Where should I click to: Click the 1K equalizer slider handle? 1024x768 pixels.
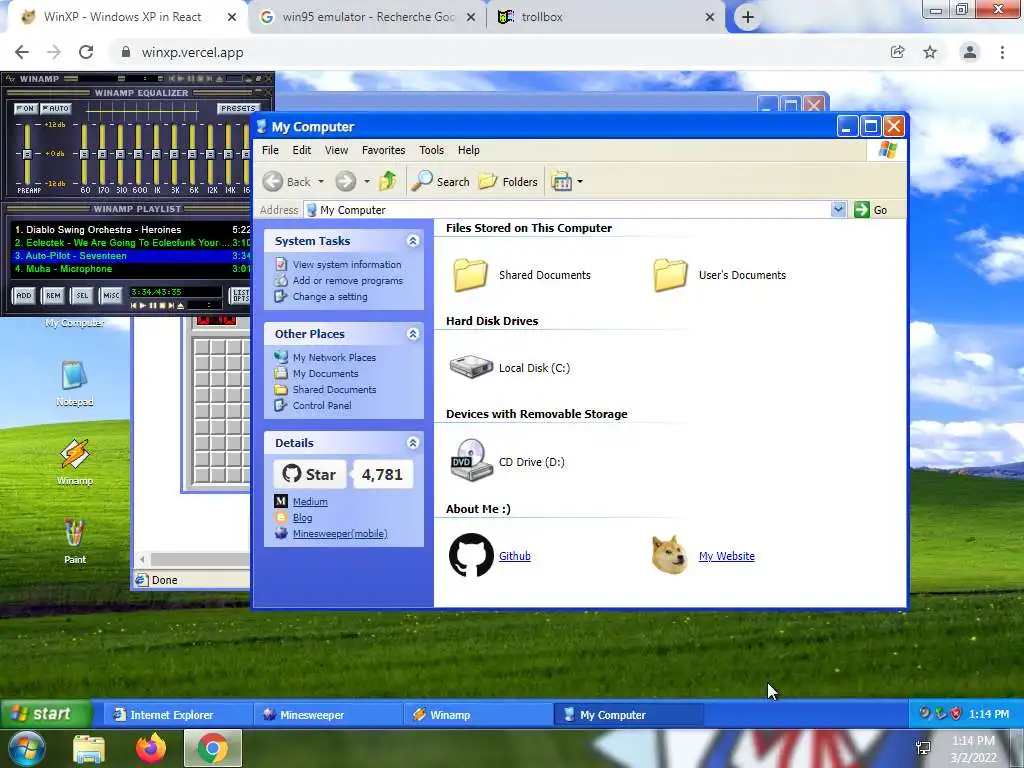[156, 154]
